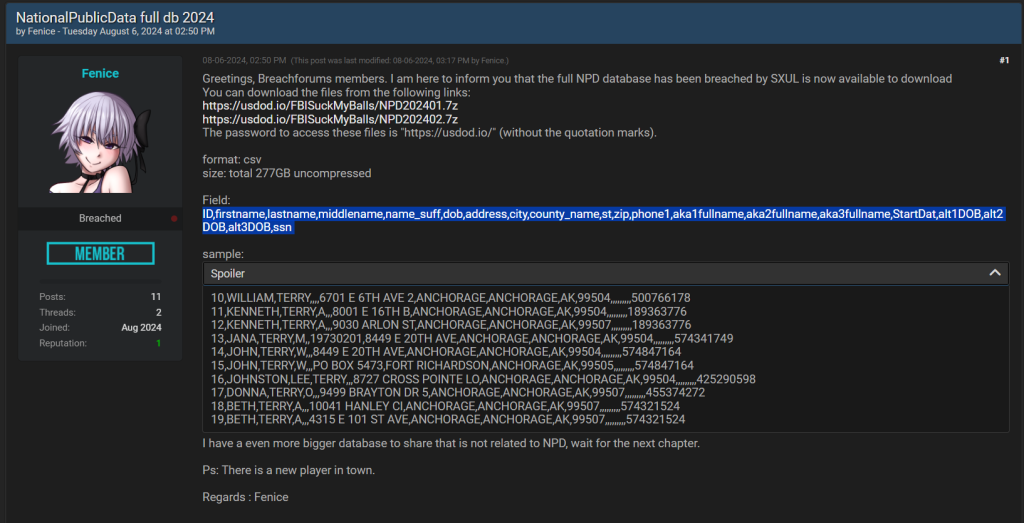Open the NPD202402.7z download link

[329, 120]
